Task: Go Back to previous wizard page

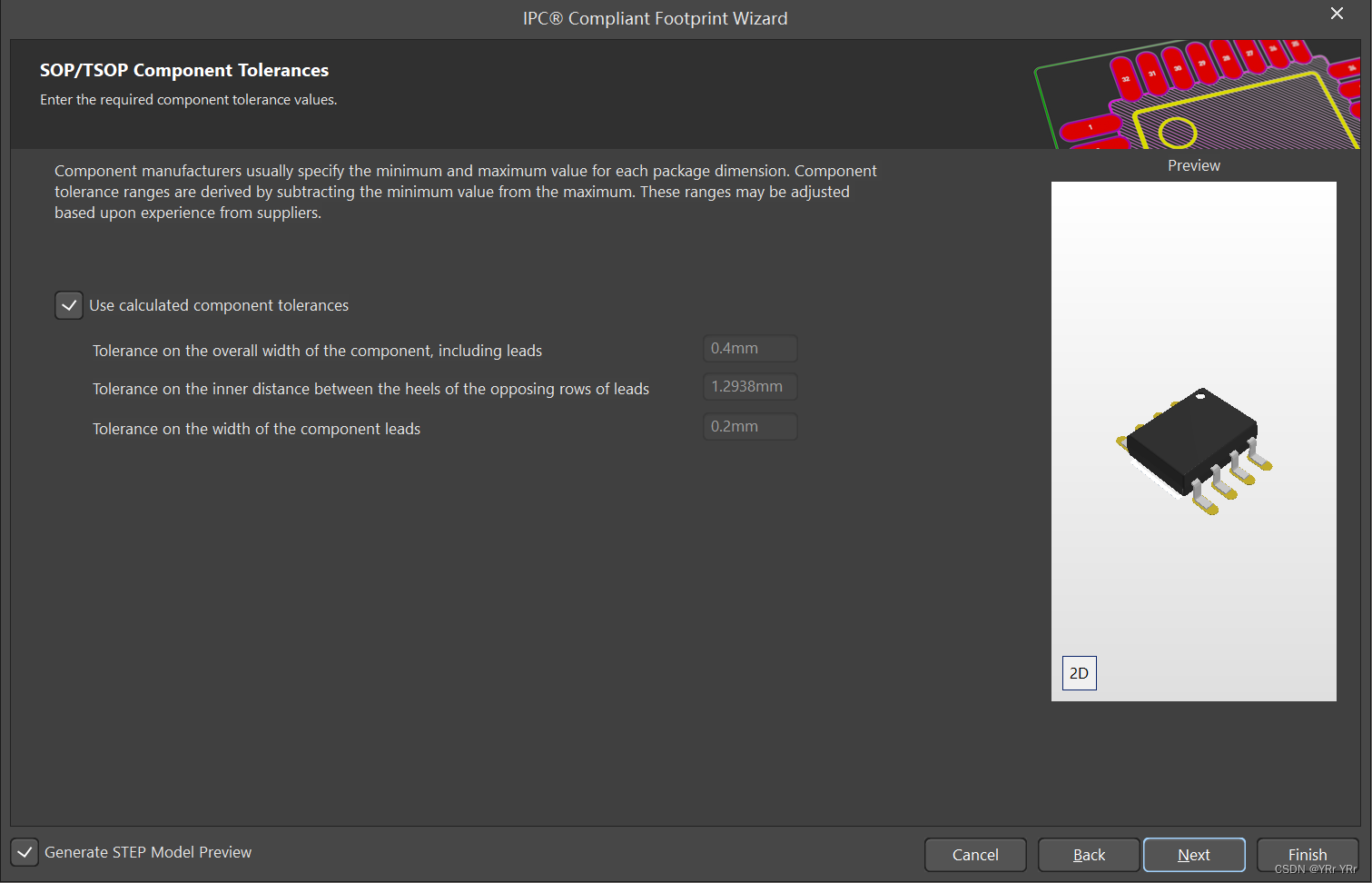Action: 1089,855
